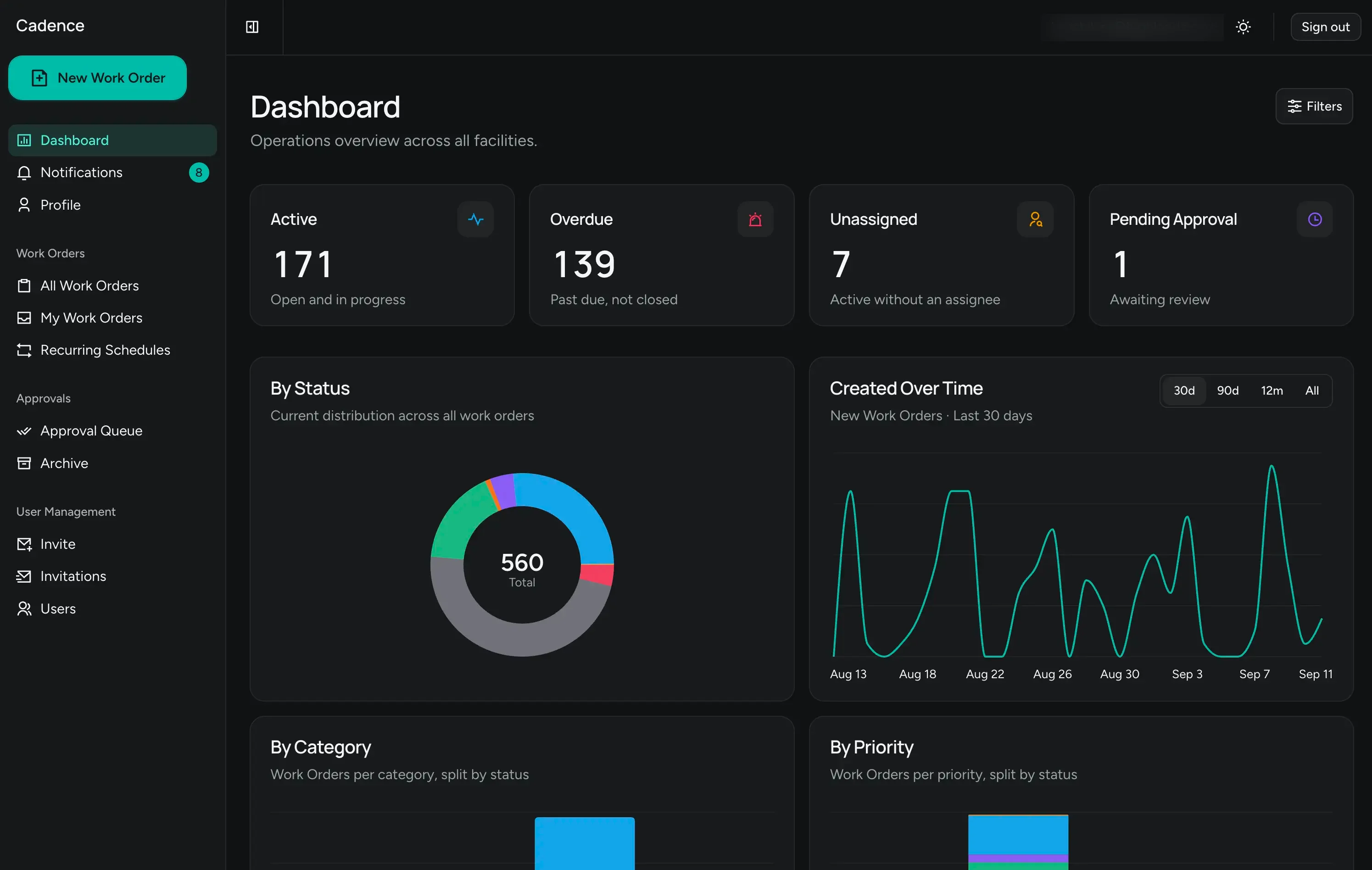1372x870 pixels.
Task: Click the Profile person icon
Action: pyautogui.click(x=24, y=205)
